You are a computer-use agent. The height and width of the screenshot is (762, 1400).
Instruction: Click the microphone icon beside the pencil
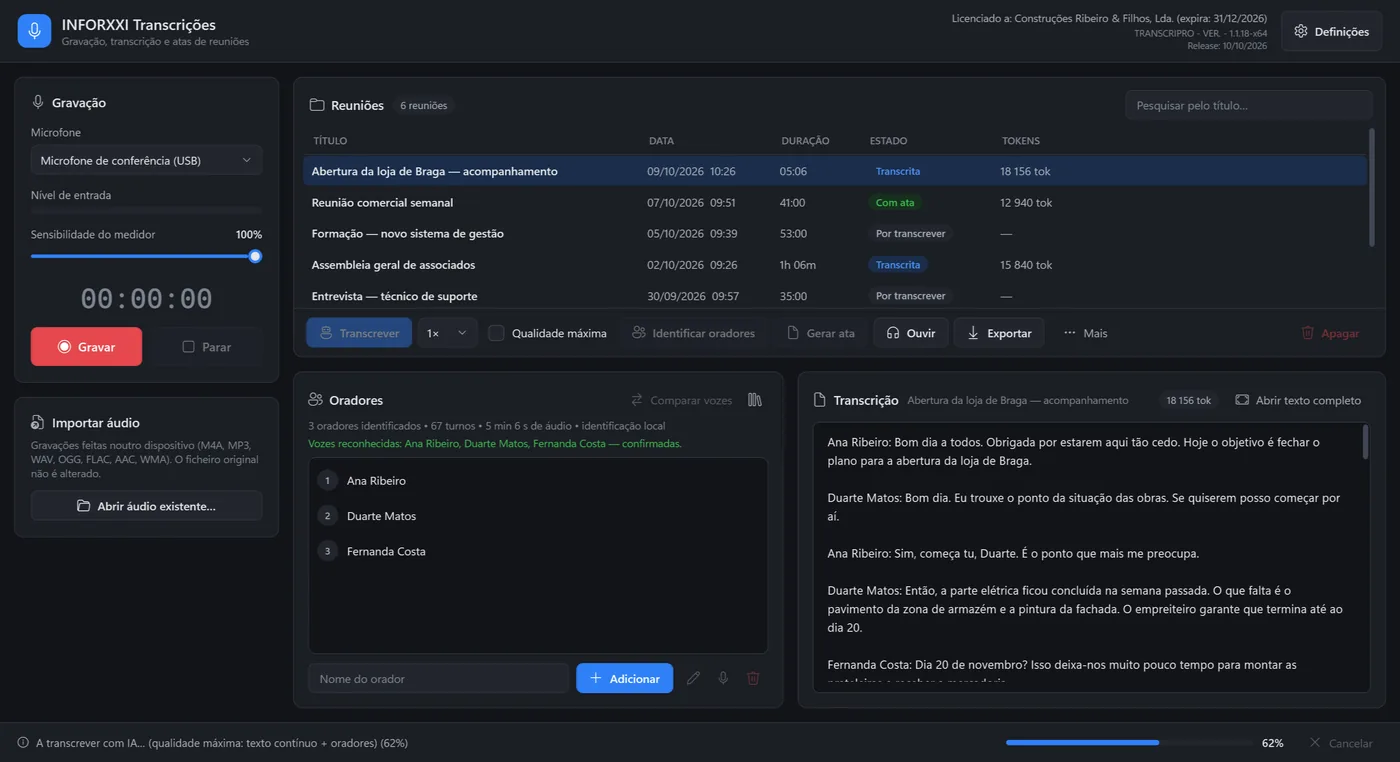pyautogui.click(x=723, y=678)
